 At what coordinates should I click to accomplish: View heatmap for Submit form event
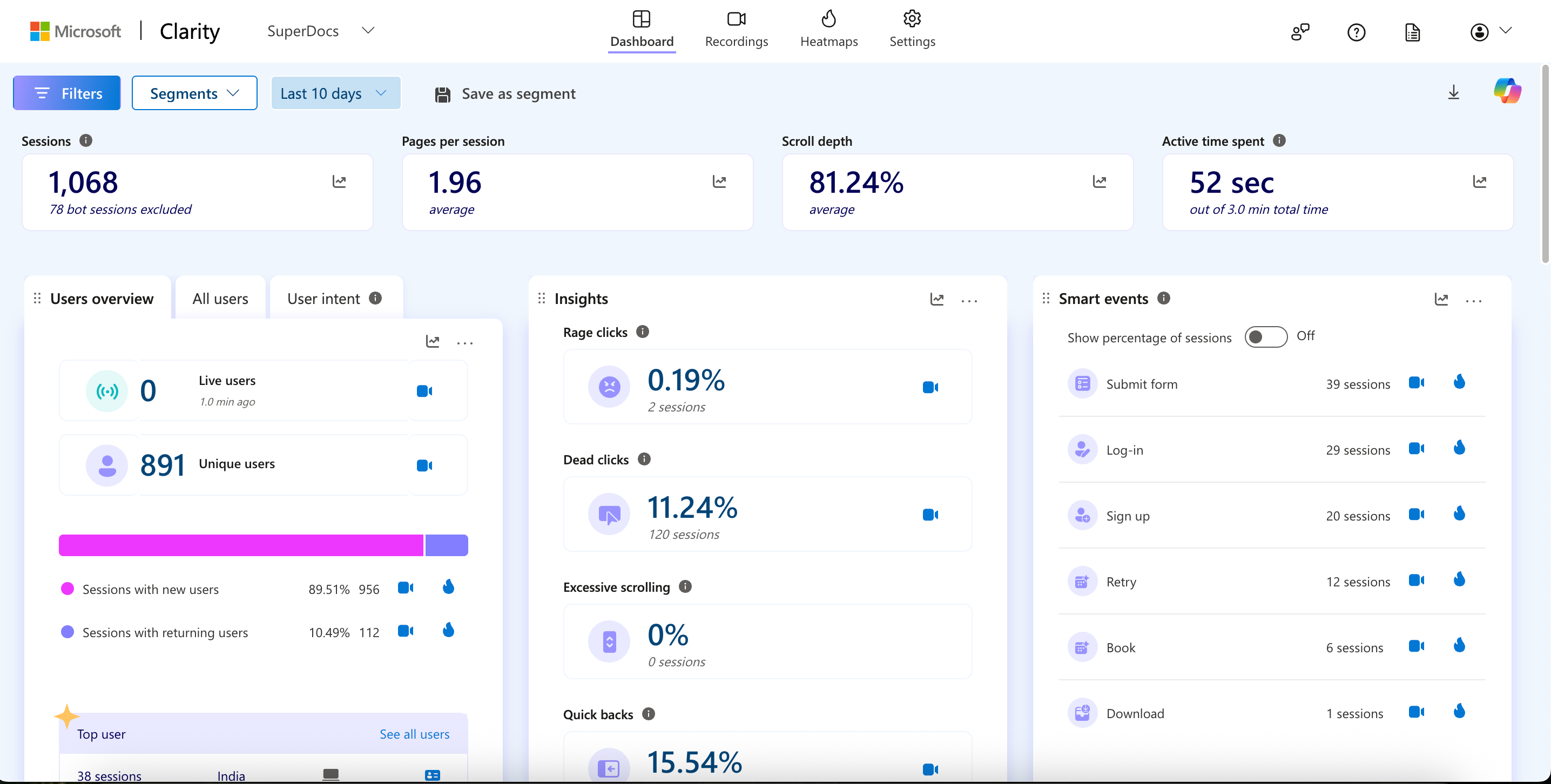1459,382
